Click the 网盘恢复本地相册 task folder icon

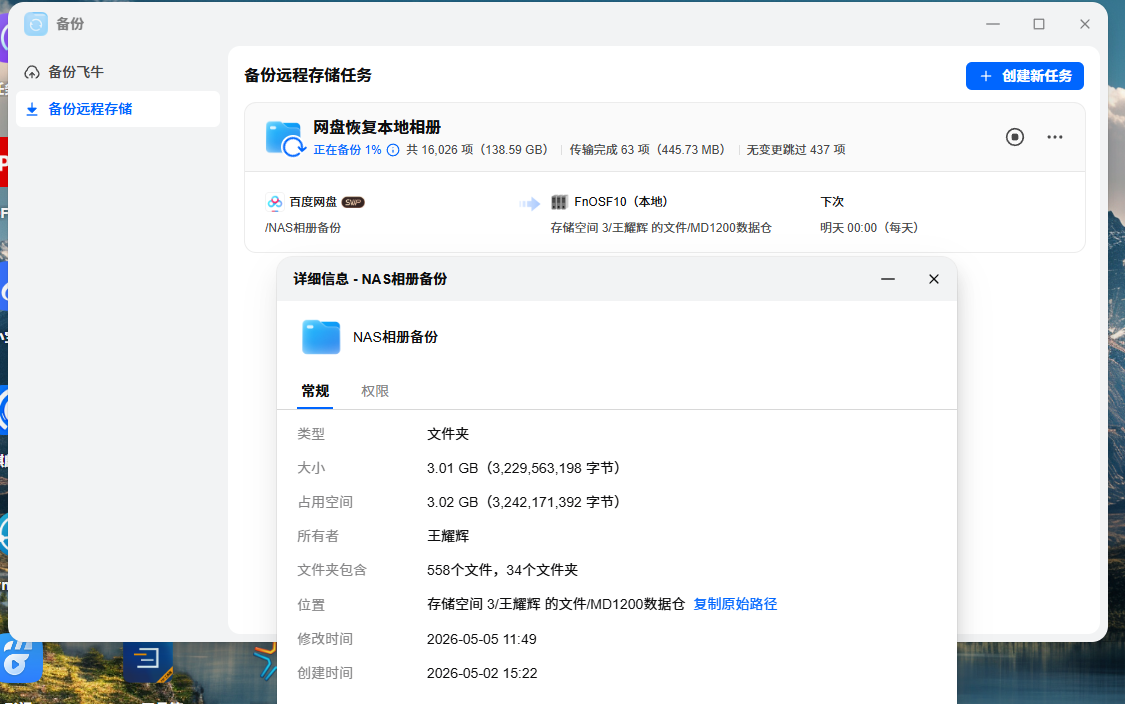[286, 139]
